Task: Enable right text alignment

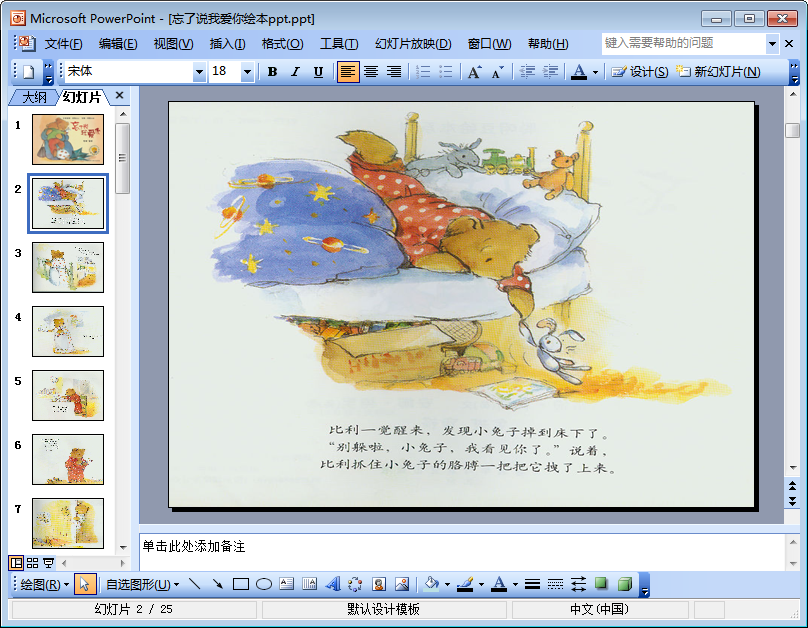Action: coord(394,72)
